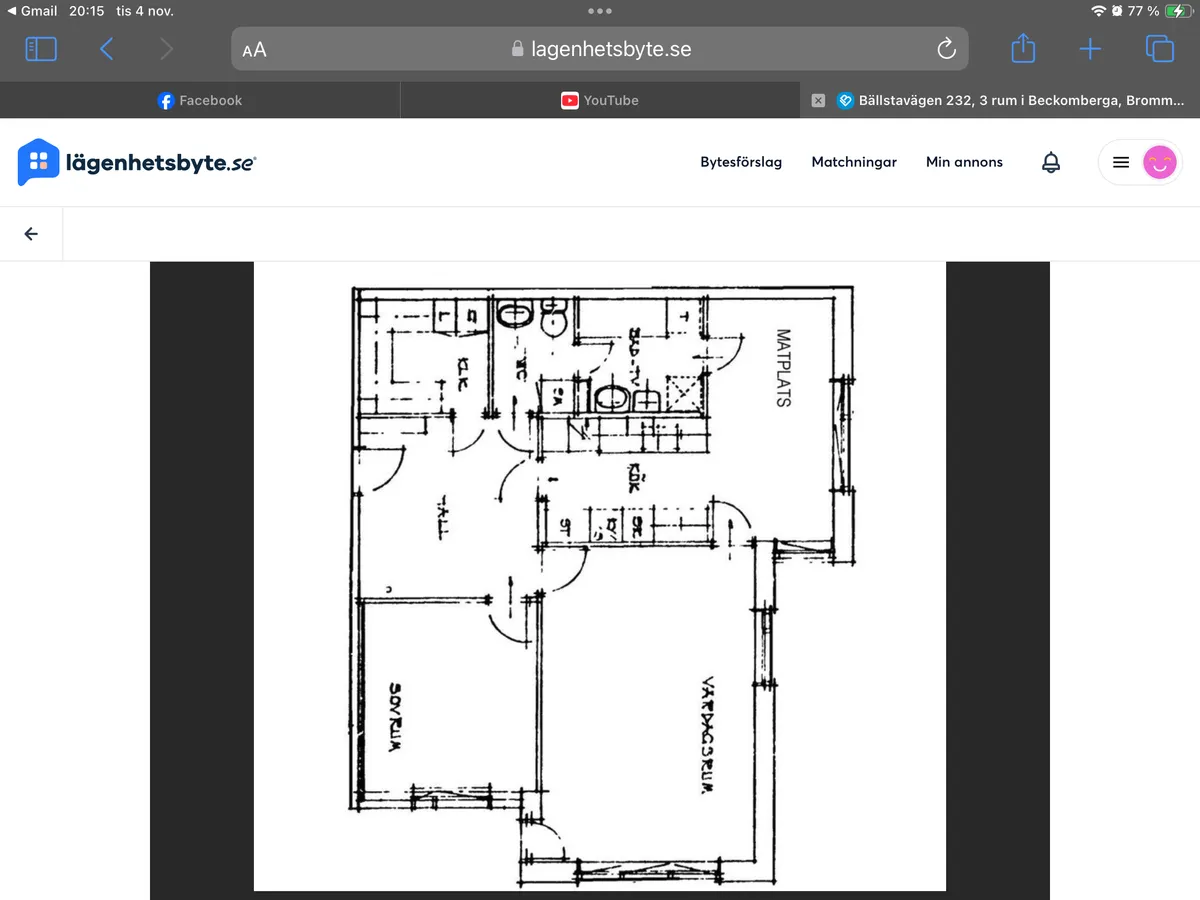Viewport: 1200px width, 900px height.
Task: Expand the browser ellipsis menu at top center
Action: point(600,11)
